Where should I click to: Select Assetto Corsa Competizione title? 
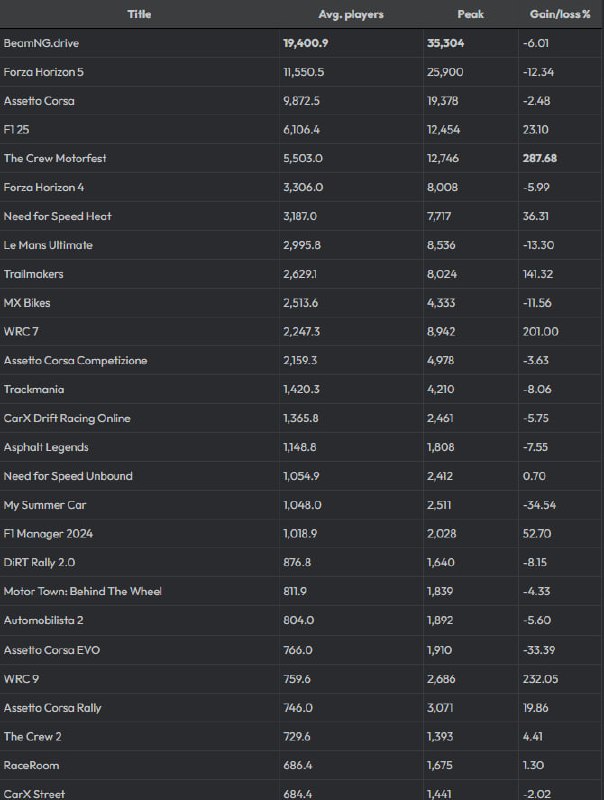[x=76, y=360]
